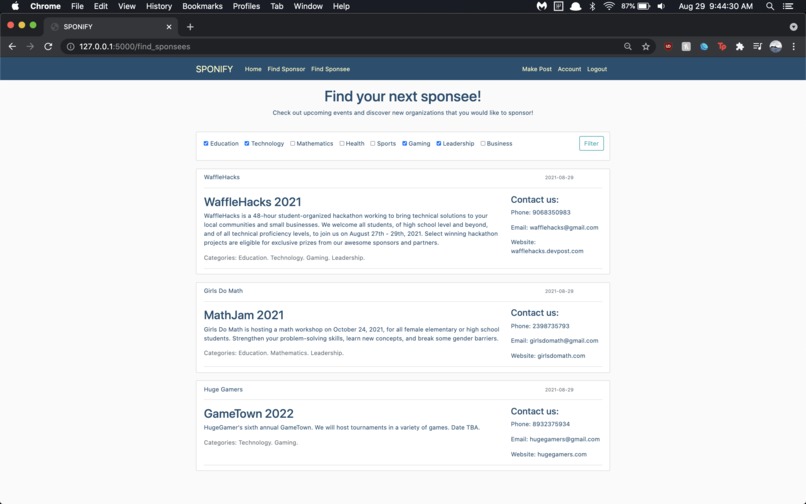Viewport: 806px width, 504px height.
Task: Click the WaffleHacks author name in card header
Action: (x=222, y=177)
